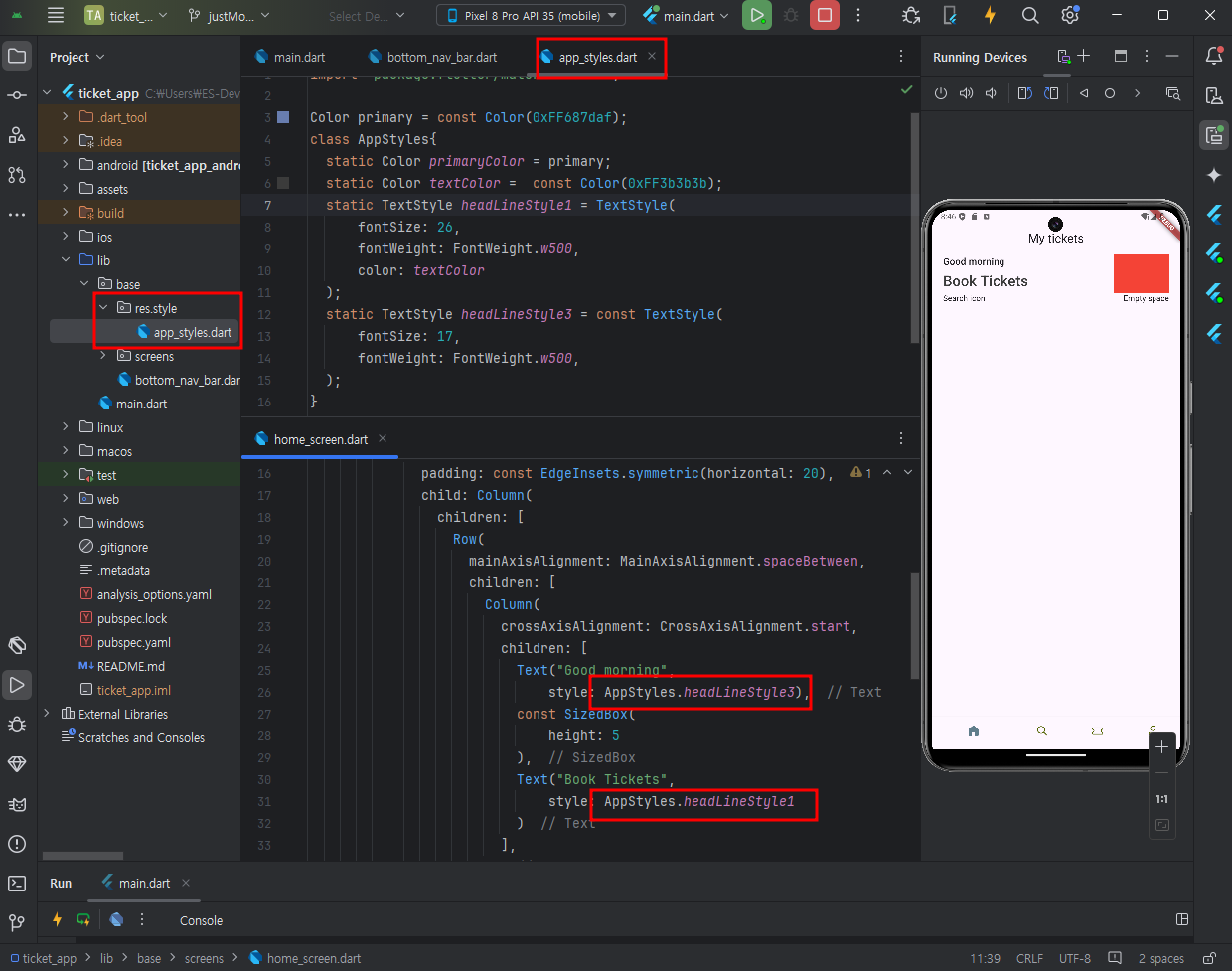Click Flutter hot reload lightning in top toolbar
1232x971 pixels.
[x=990, y=15]
